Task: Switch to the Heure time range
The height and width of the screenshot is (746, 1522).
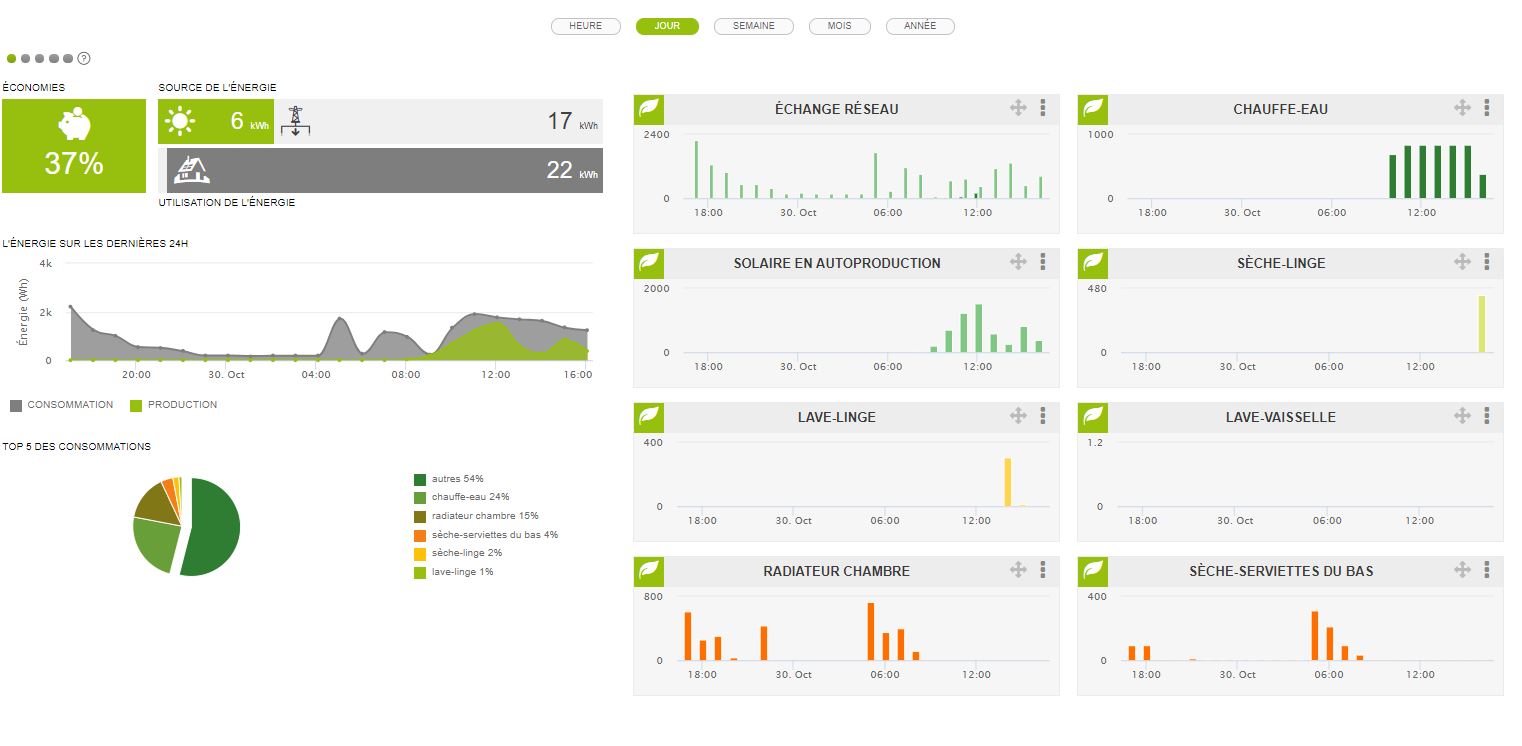Action: 585,26
